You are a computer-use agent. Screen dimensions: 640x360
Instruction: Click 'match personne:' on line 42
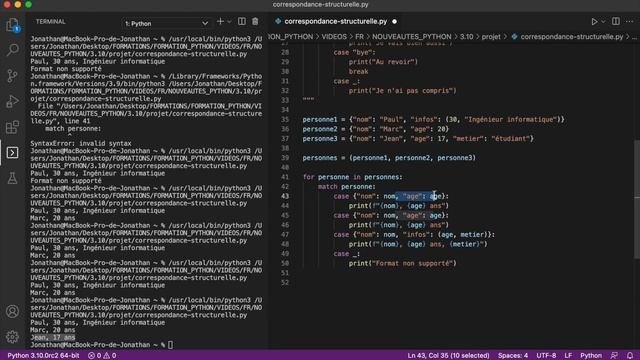point(347,187)
